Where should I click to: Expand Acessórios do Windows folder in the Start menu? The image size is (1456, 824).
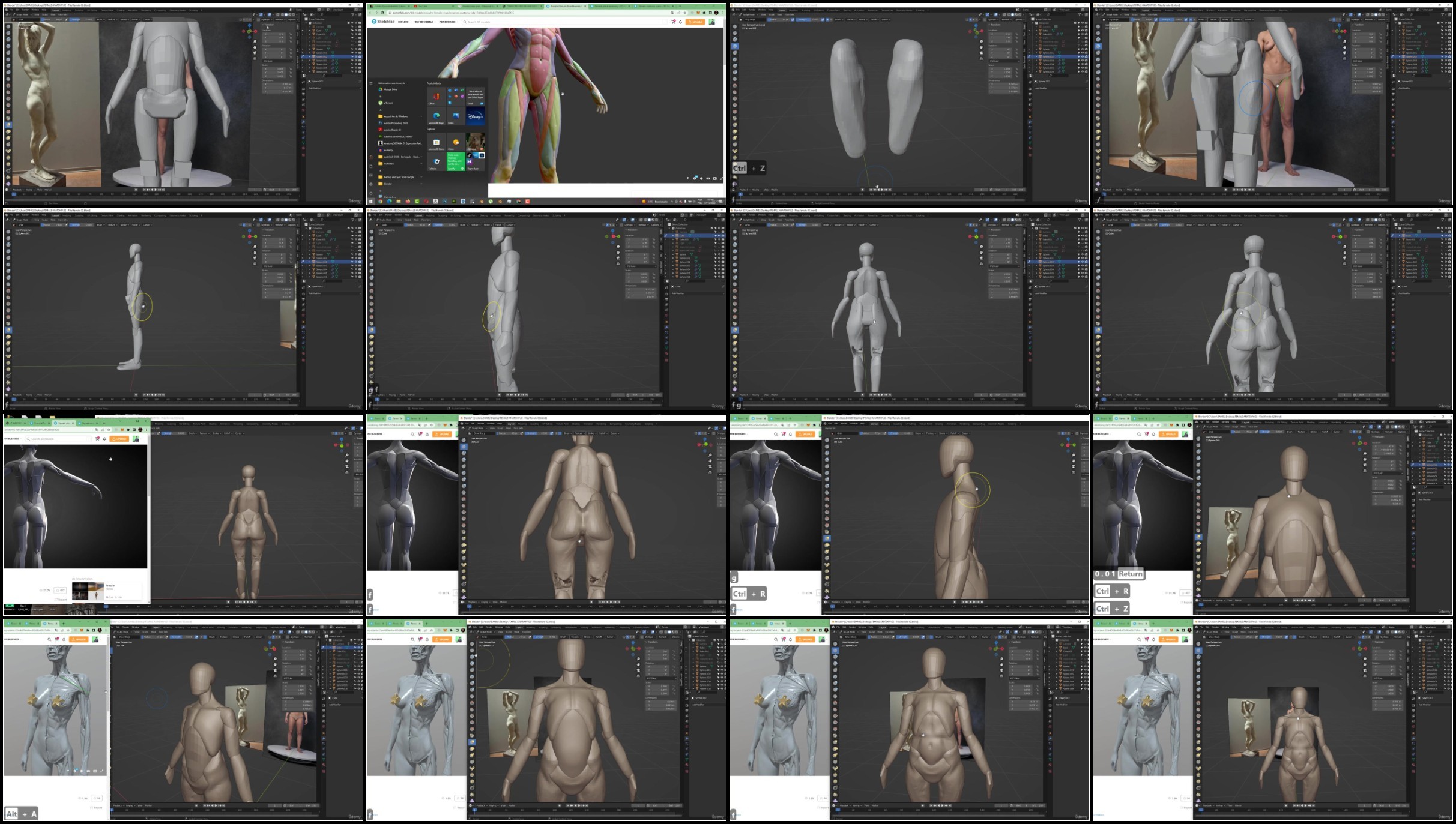[396, 116]
